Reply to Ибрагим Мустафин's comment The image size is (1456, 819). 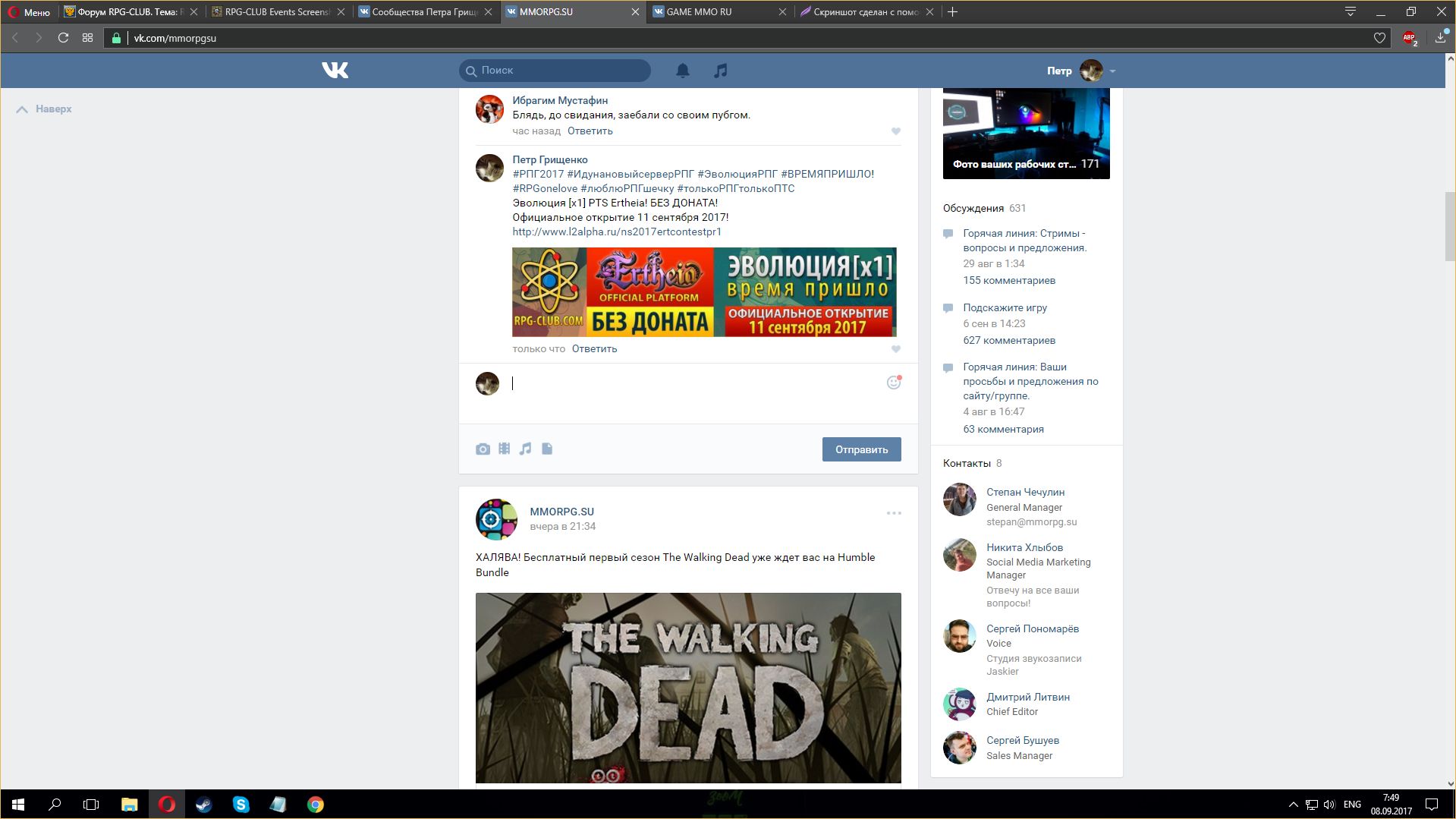coord(590,131)
